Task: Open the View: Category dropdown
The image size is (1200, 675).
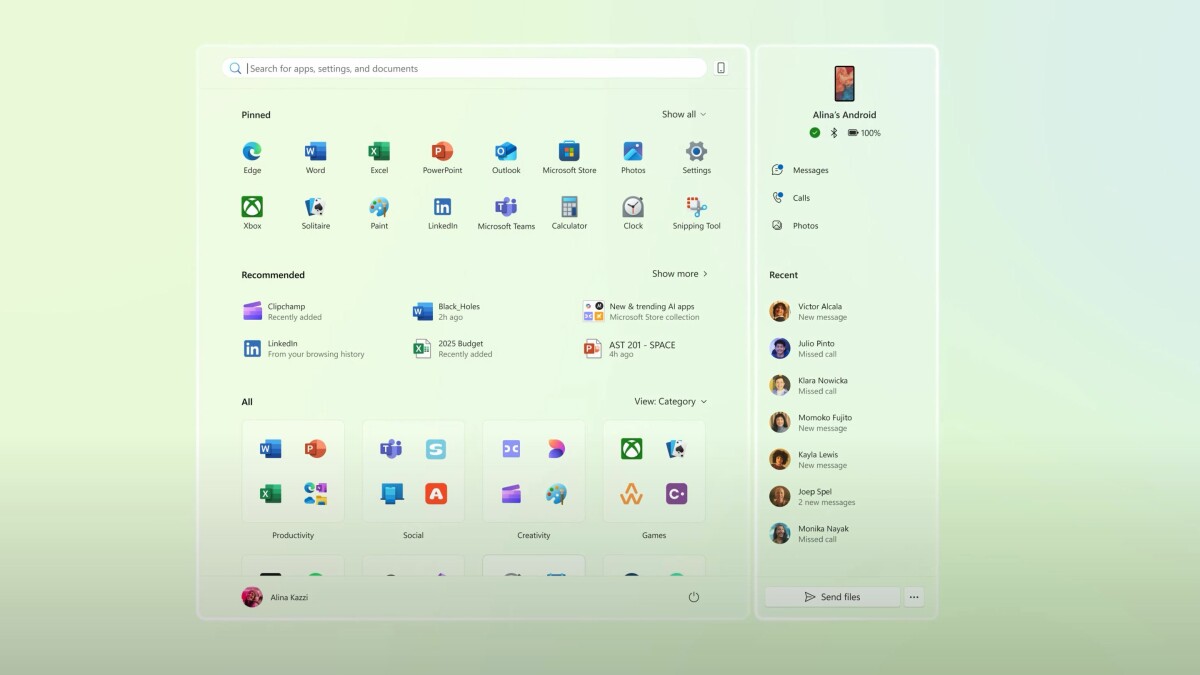Action: click(670, 402)
